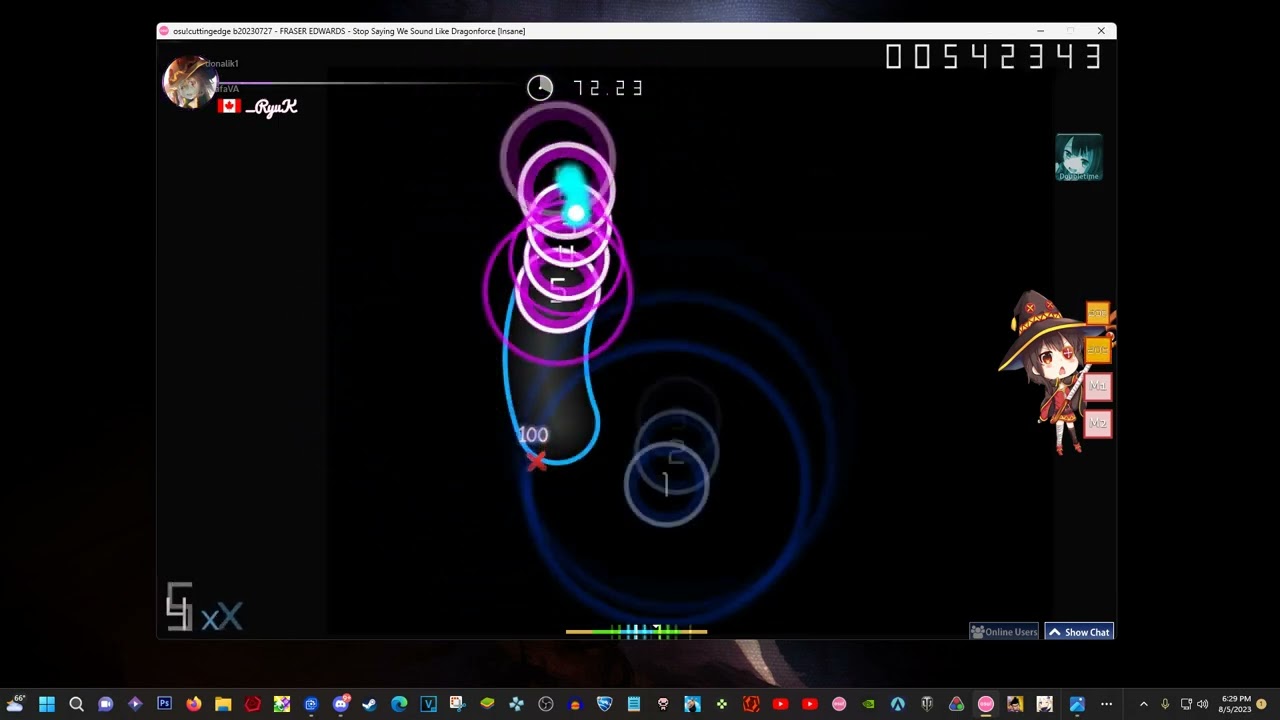Click hit circle number 1
1280x720 pixels.
pyautogui.click(x=666, y=484)
